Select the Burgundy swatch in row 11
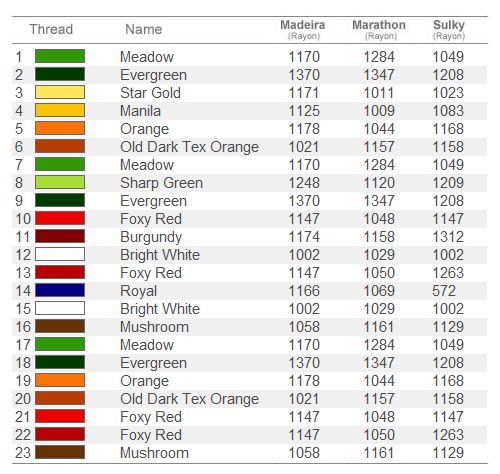Screen dimensions: 500x474 [60, 236]
